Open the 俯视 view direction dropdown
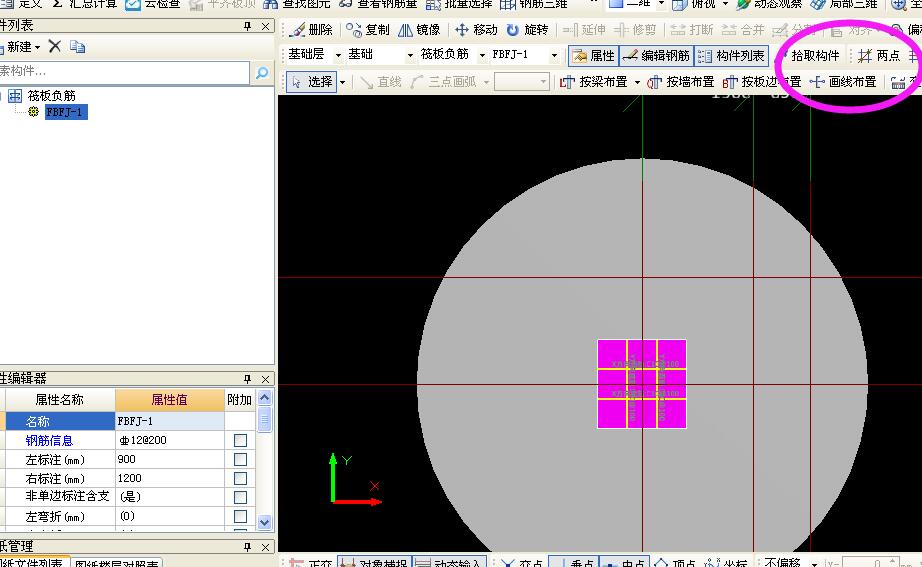Screen dimensions: 922x567 click(725, 4)
